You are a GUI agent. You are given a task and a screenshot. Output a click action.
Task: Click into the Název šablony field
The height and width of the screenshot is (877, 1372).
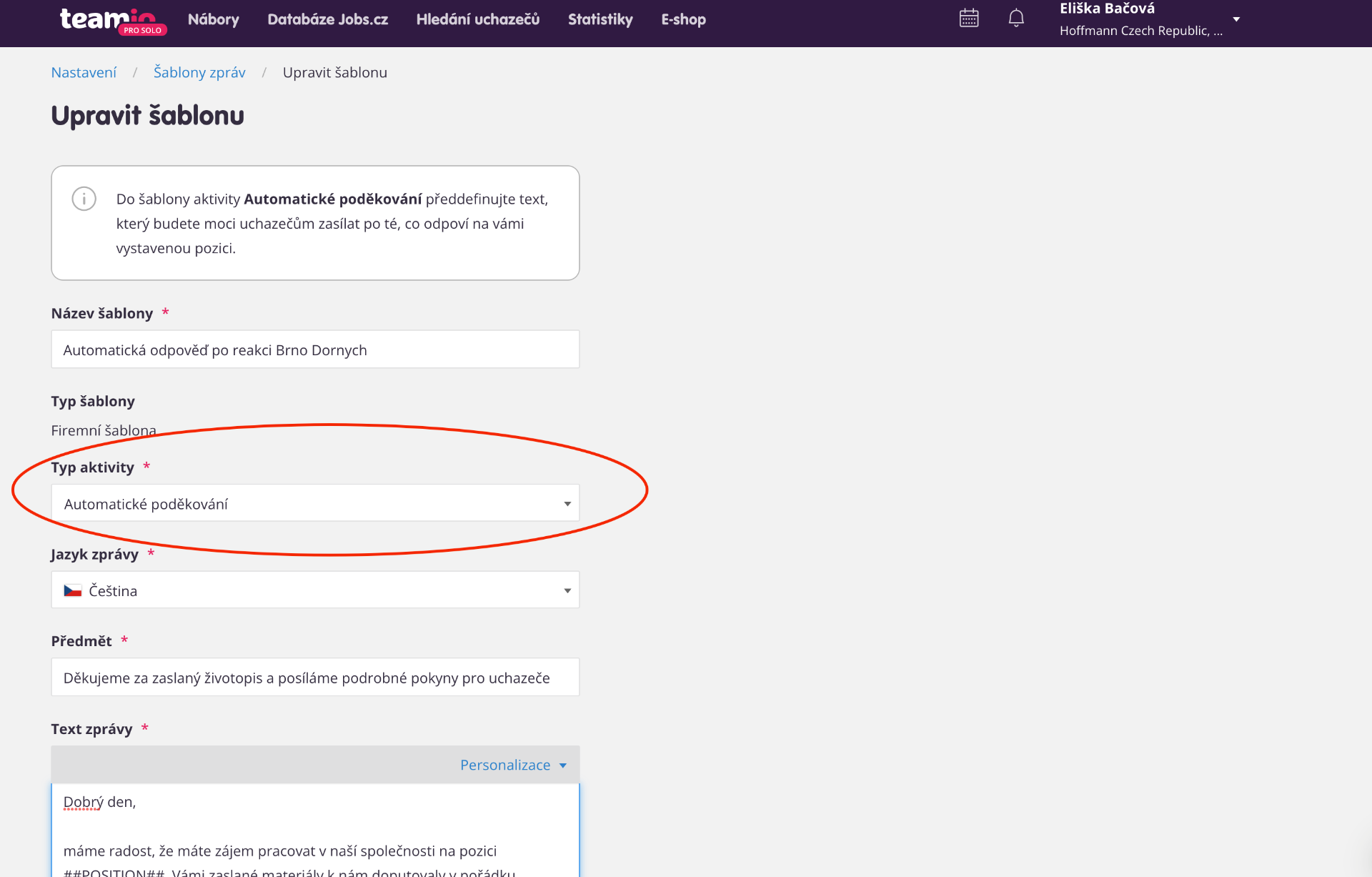pos(315,350)
